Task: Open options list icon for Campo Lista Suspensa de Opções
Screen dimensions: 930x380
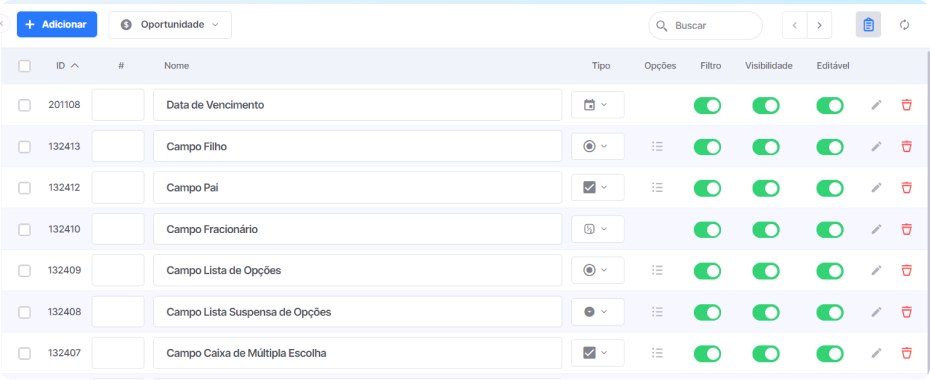Action: [x=657, y=311]
